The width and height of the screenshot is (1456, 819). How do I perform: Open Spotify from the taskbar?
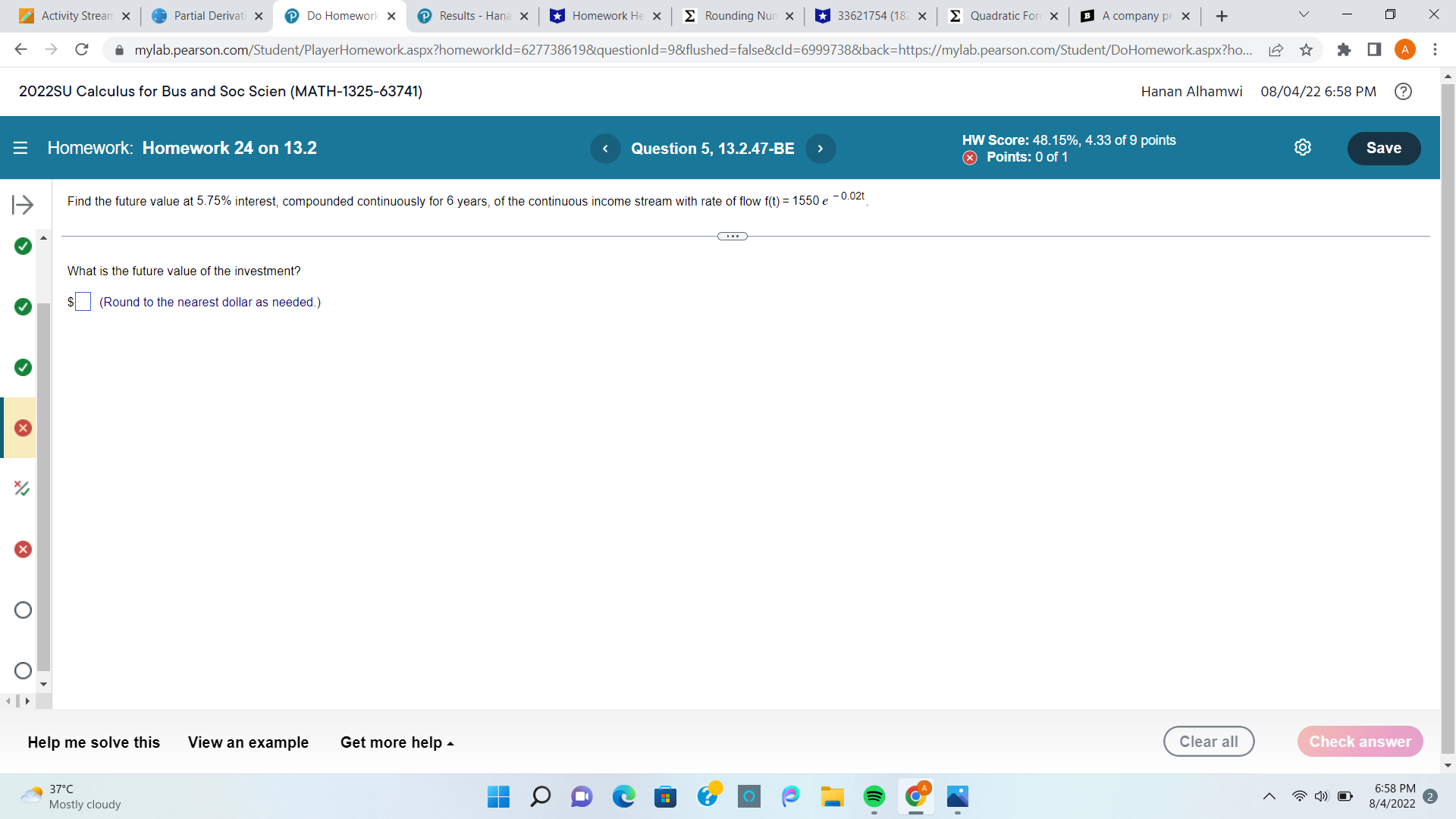874,797
